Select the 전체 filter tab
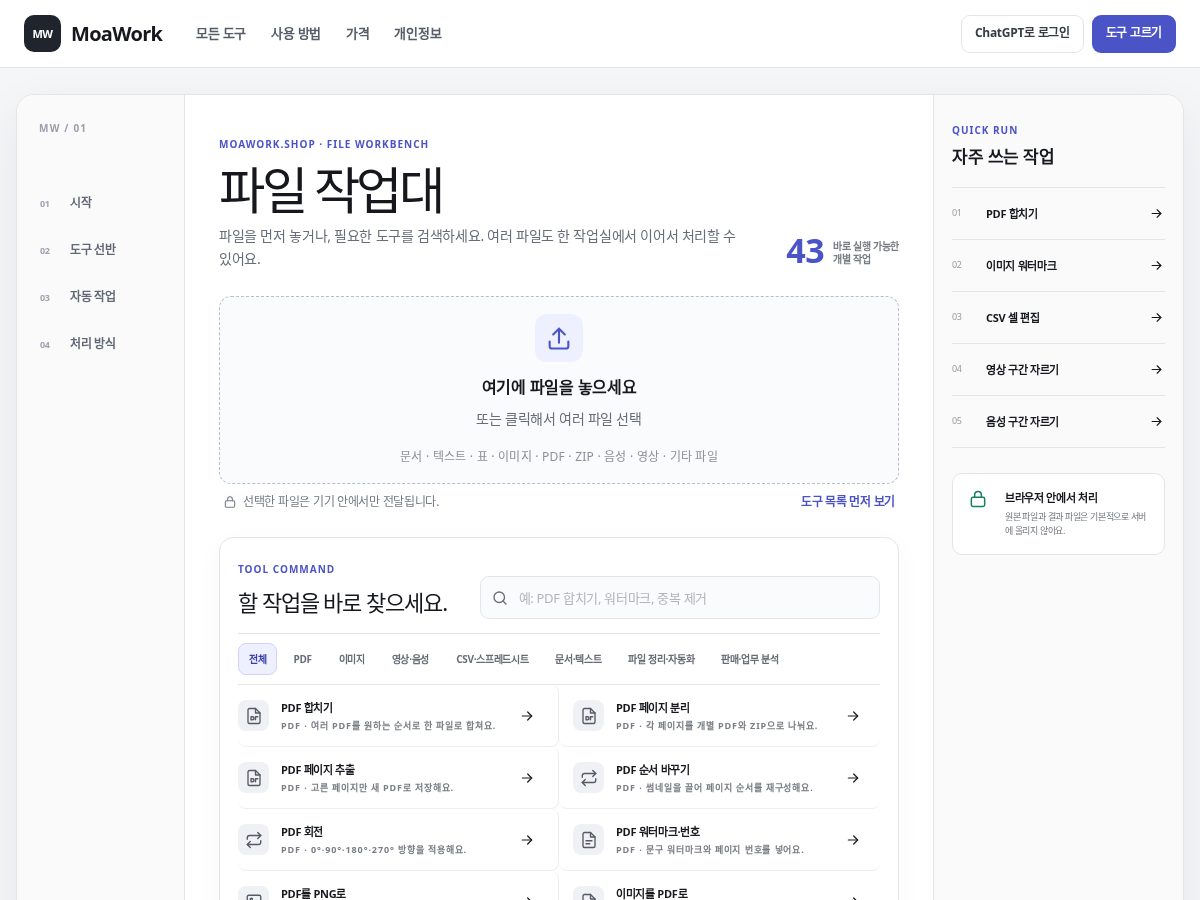The height and width of the screenshot is (900, 1200). 257,659
